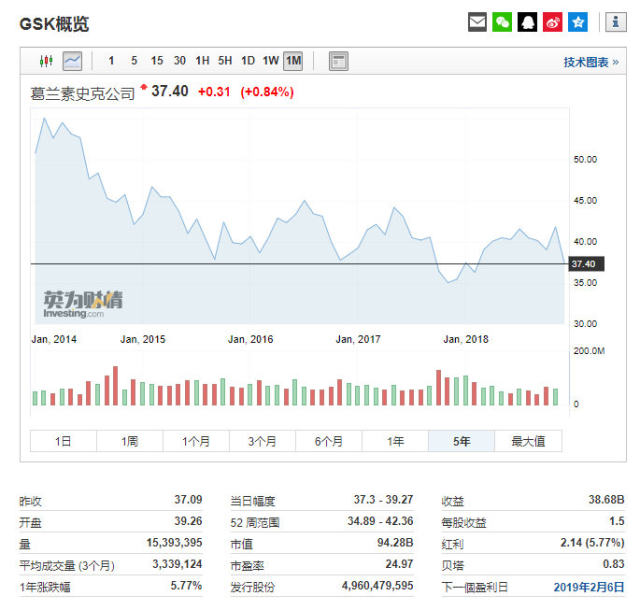Click the 52-week range 34.89 - 42.36
Image resolution: width=640 pixels, height=610 pixels.
tap(380, 521)
